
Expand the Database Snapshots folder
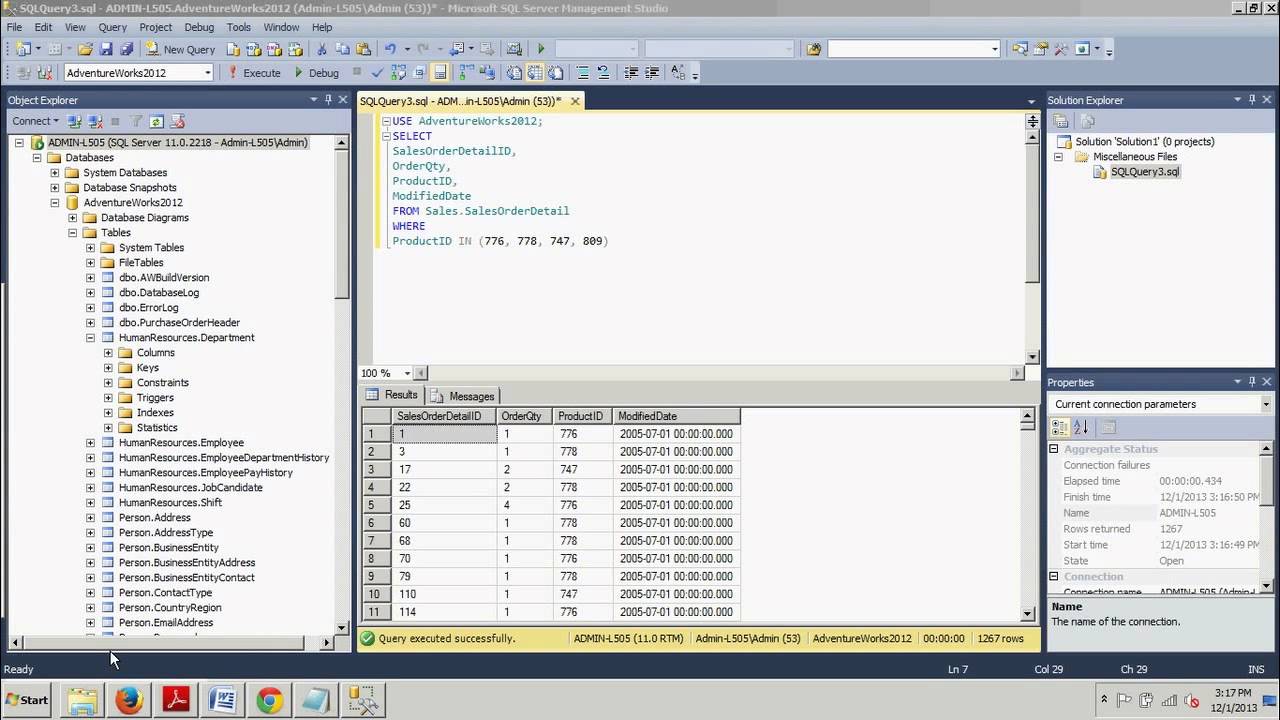(55, 188)
